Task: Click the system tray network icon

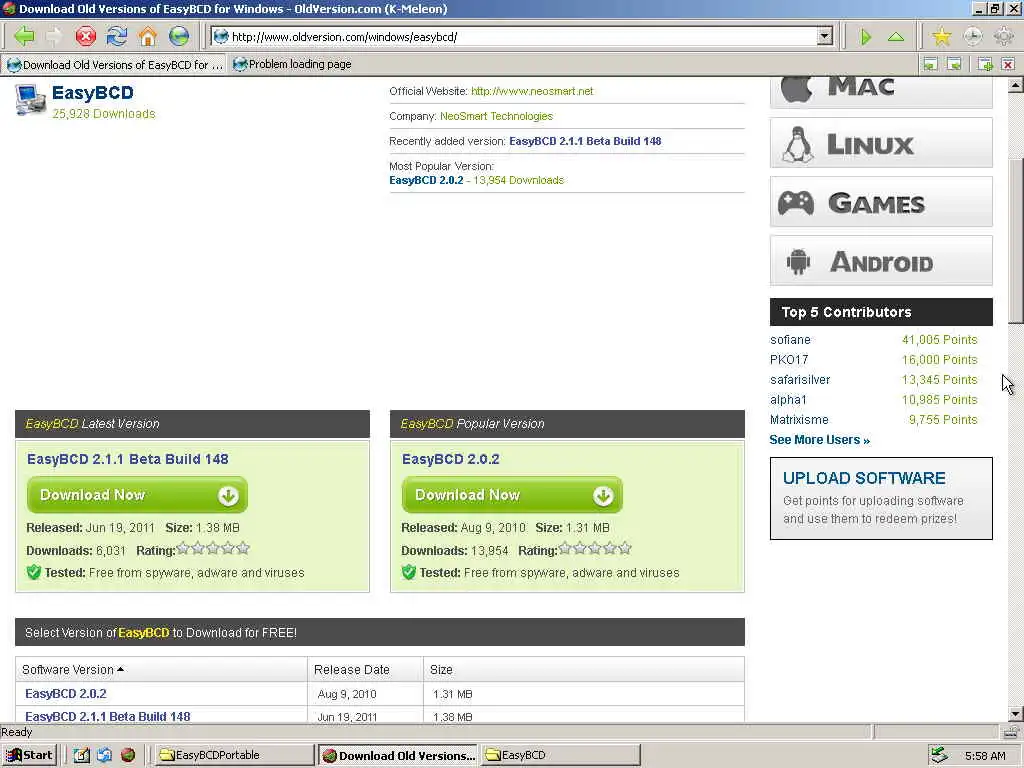Action: pyautogui.click(x=938, y=755)
